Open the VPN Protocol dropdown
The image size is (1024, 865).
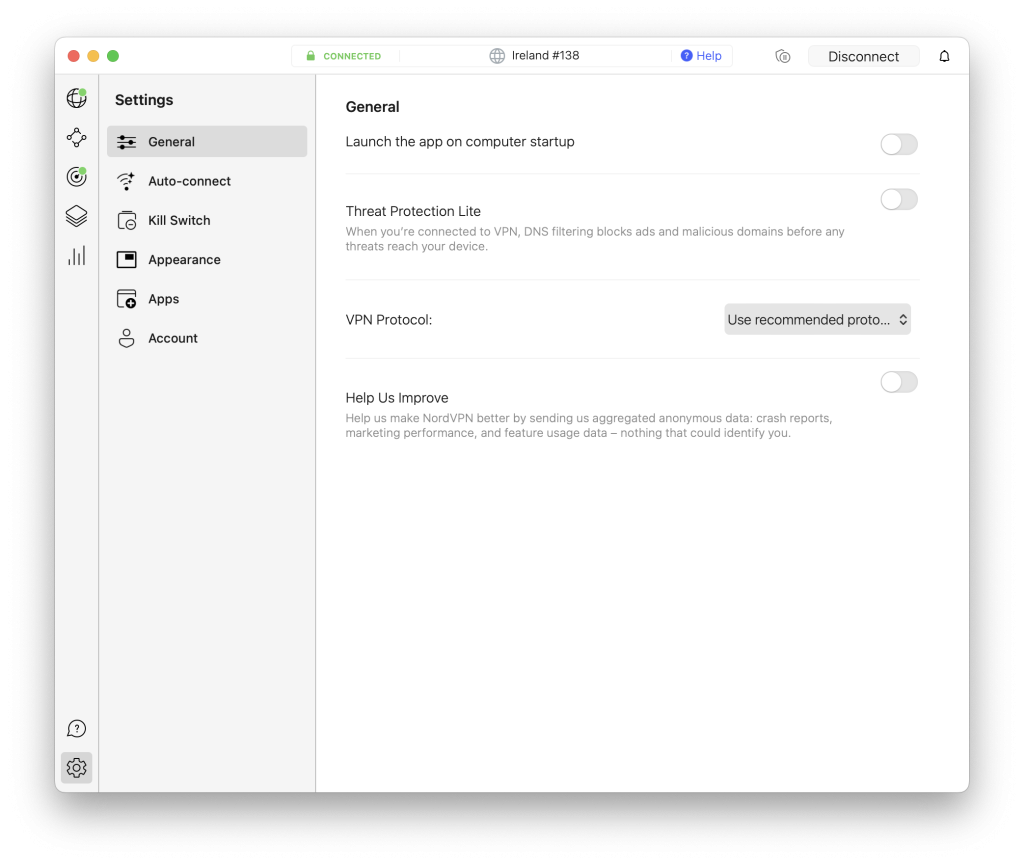[817, 319]
